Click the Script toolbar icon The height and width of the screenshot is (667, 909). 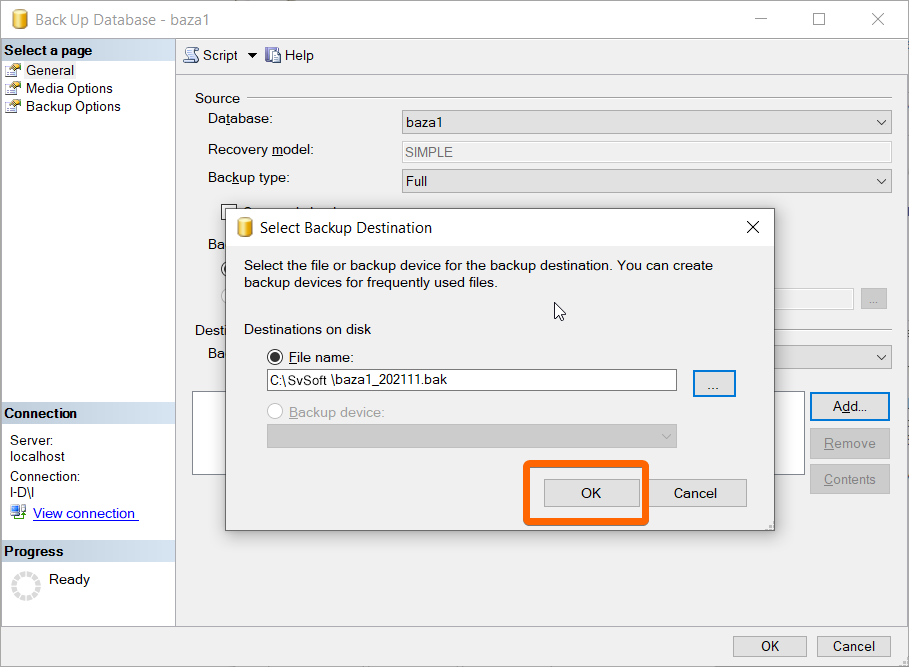191,55
